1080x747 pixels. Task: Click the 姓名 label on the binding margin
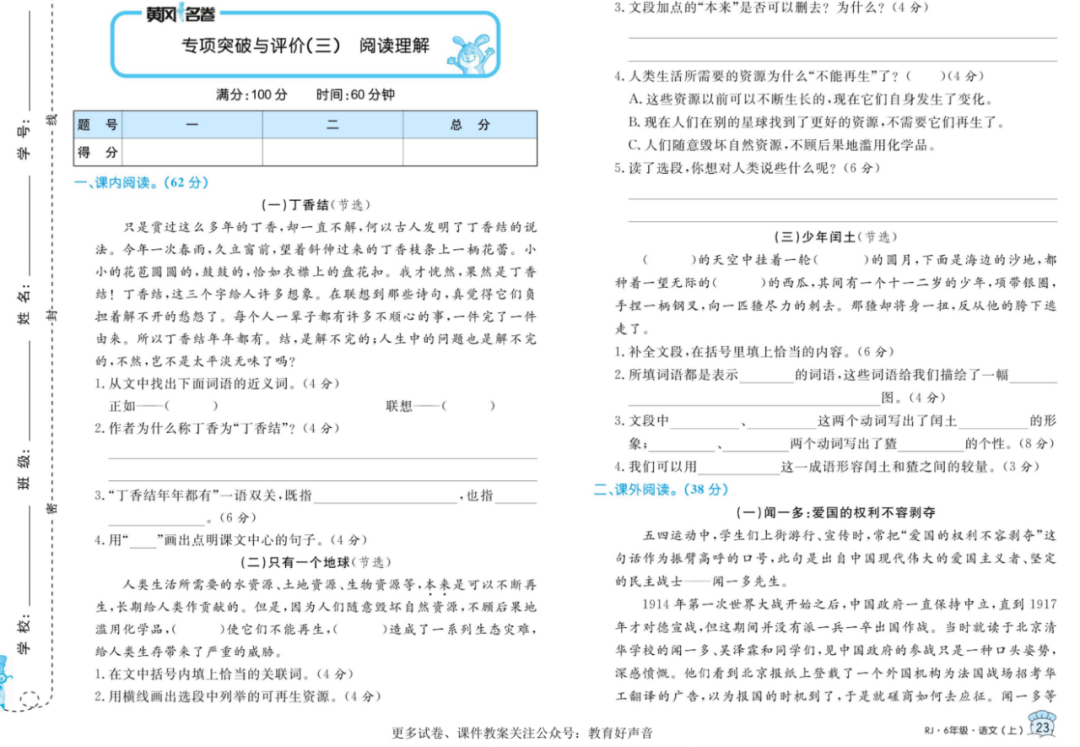(24, 303)
